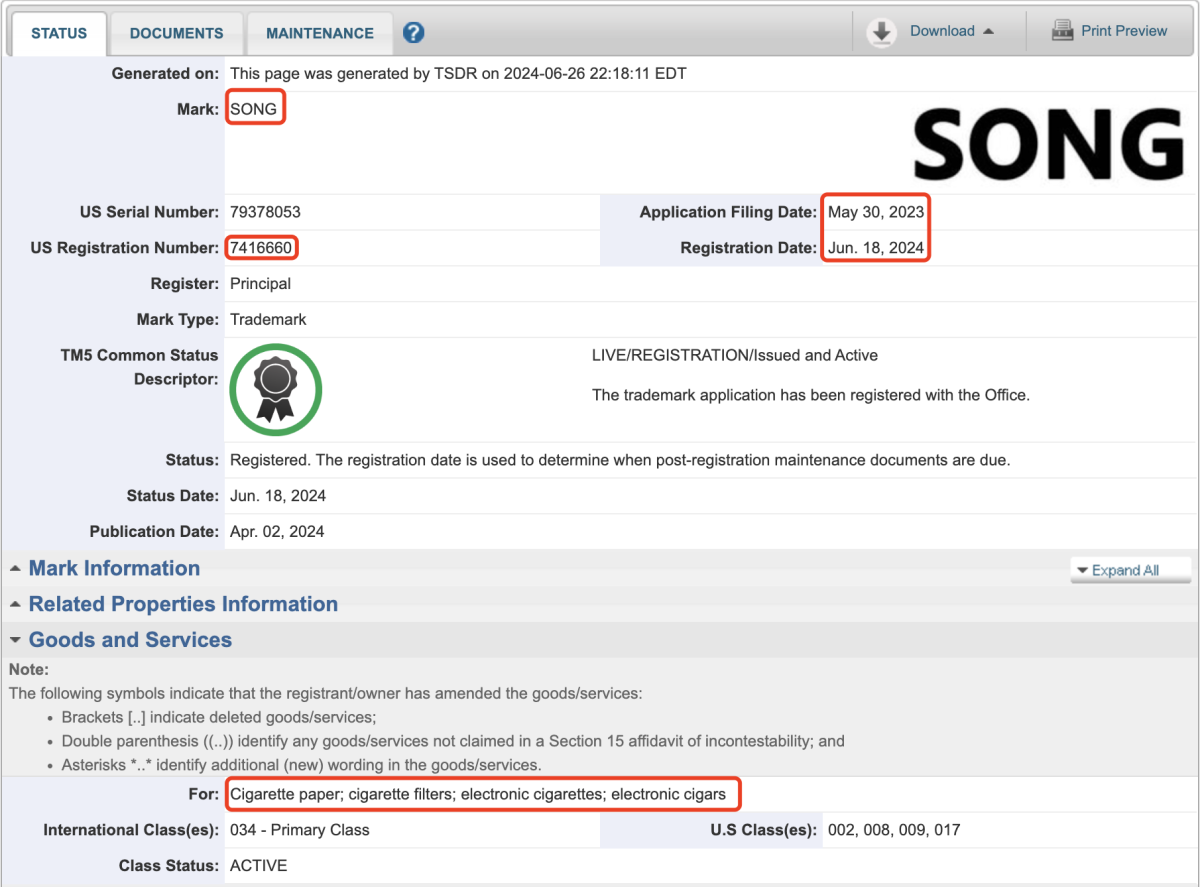
Task: Click the Print Preview text link
Action: (1124, 31)
